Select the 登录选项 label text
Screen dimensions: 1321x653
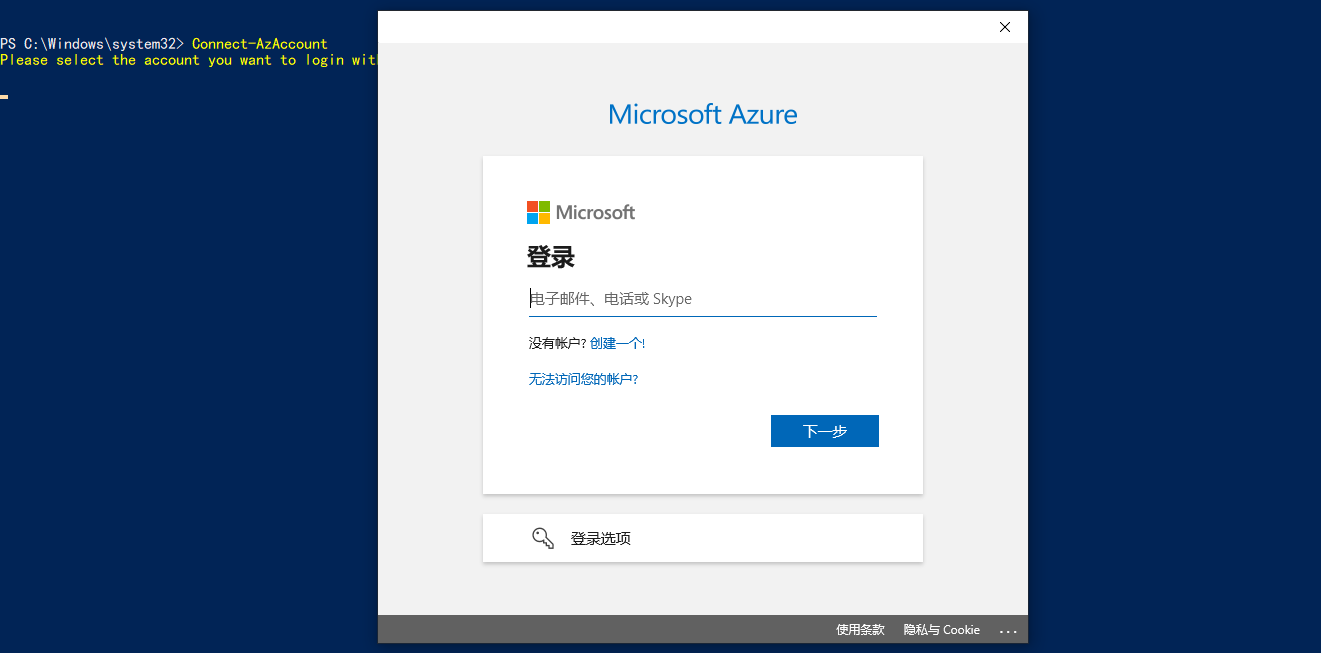click(x=600, y=538)
